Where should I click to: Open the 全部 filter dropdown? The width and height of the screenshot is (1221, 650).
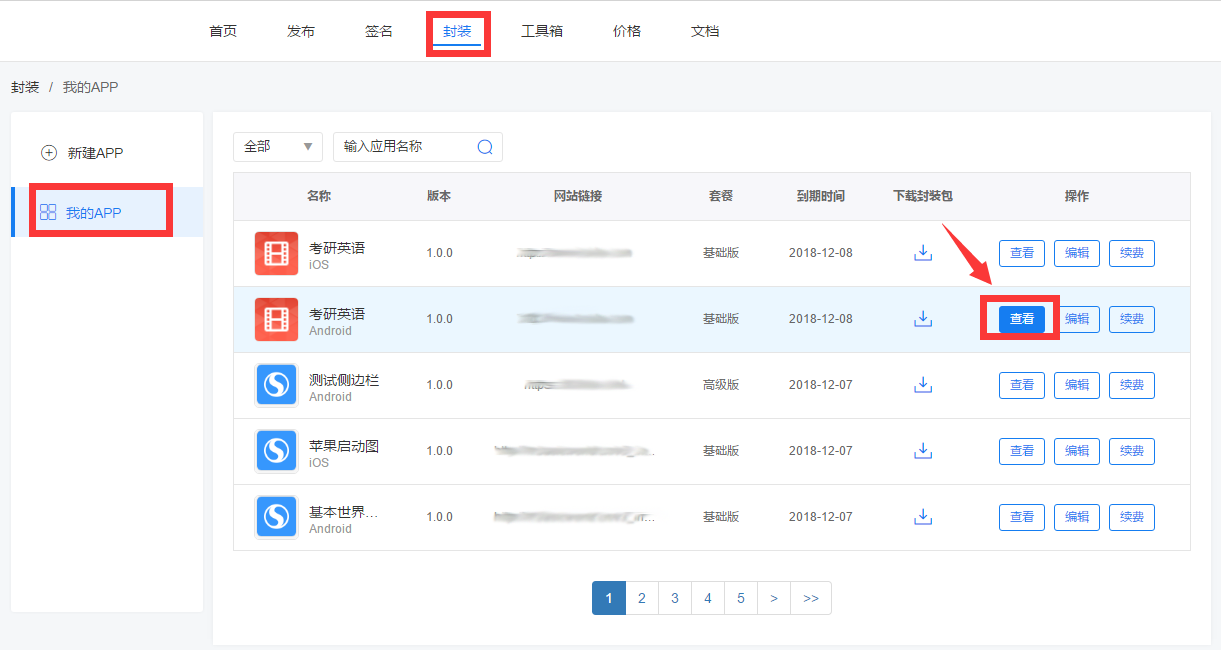coord(277,147)
